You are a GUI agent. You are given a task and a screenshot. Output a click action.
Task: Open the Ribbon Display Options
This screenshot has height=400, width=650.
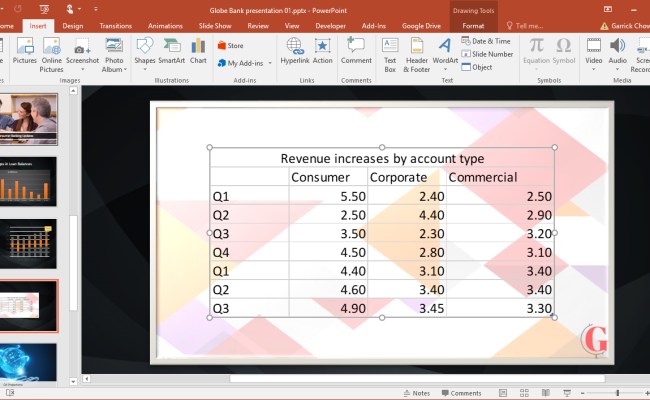tap(608, 9)
